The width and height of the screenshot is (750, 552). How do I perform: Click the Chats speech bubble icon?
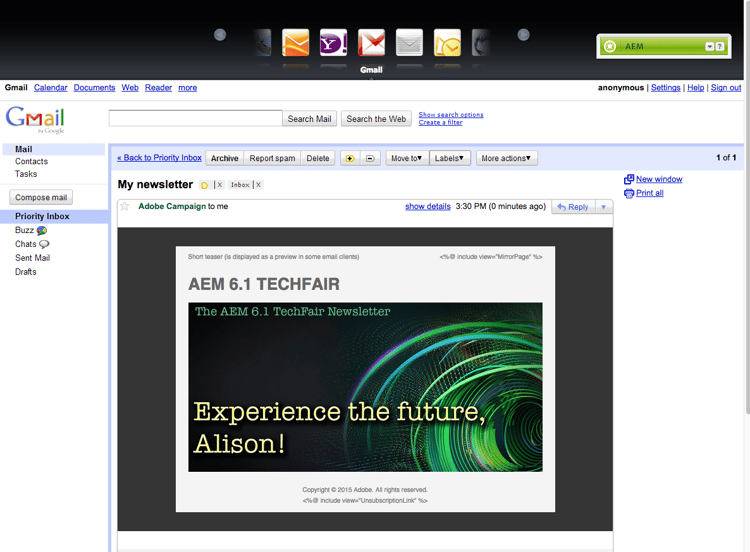click(x=44, y=244)
